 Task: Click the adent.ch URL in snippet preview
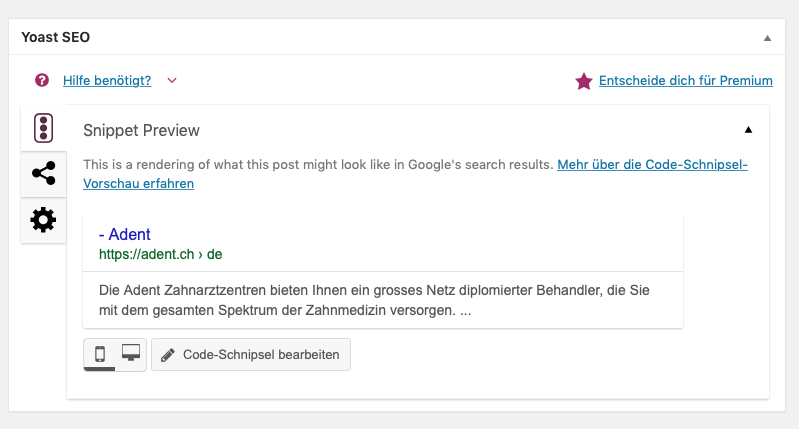160,254
